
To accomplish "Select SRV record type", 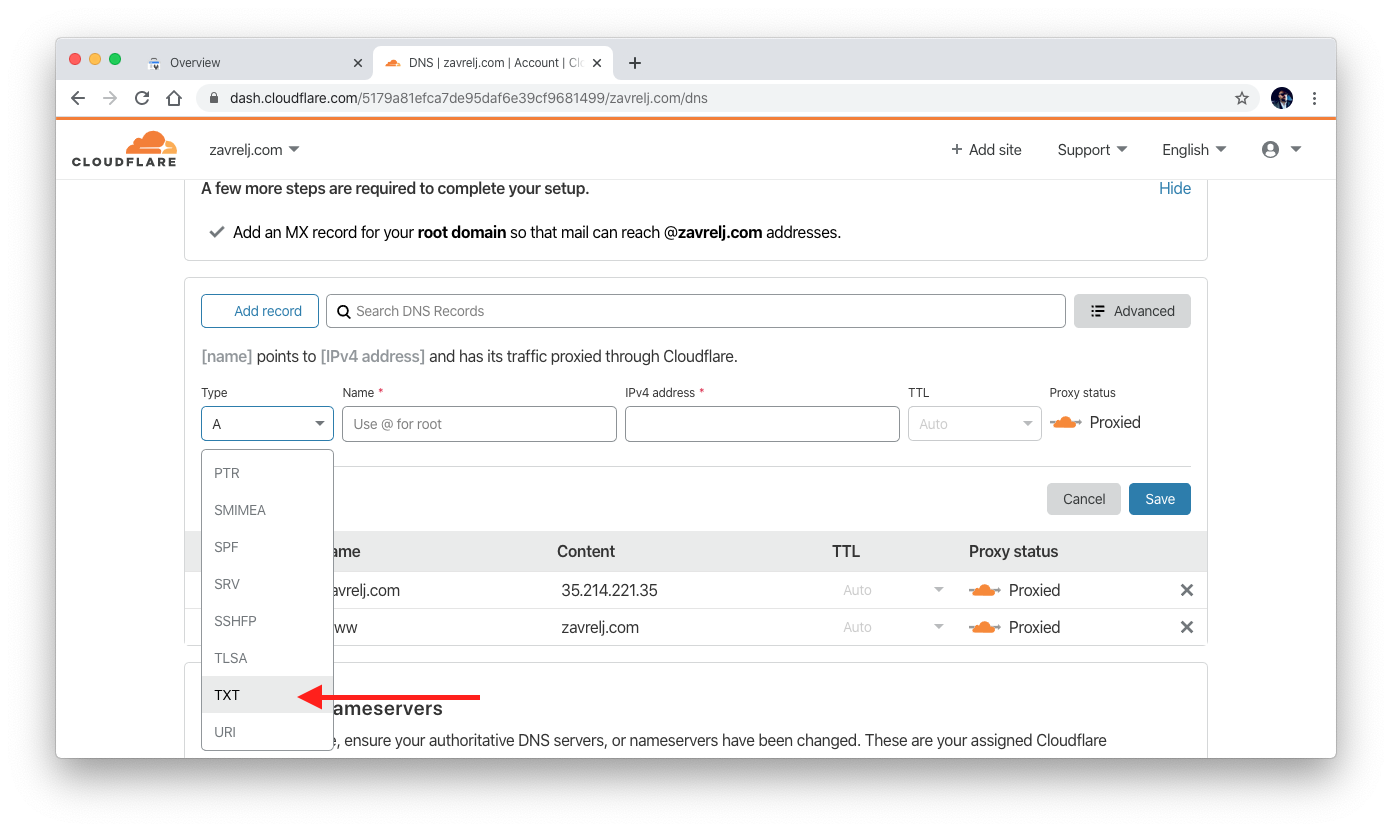I will (267, 584).
